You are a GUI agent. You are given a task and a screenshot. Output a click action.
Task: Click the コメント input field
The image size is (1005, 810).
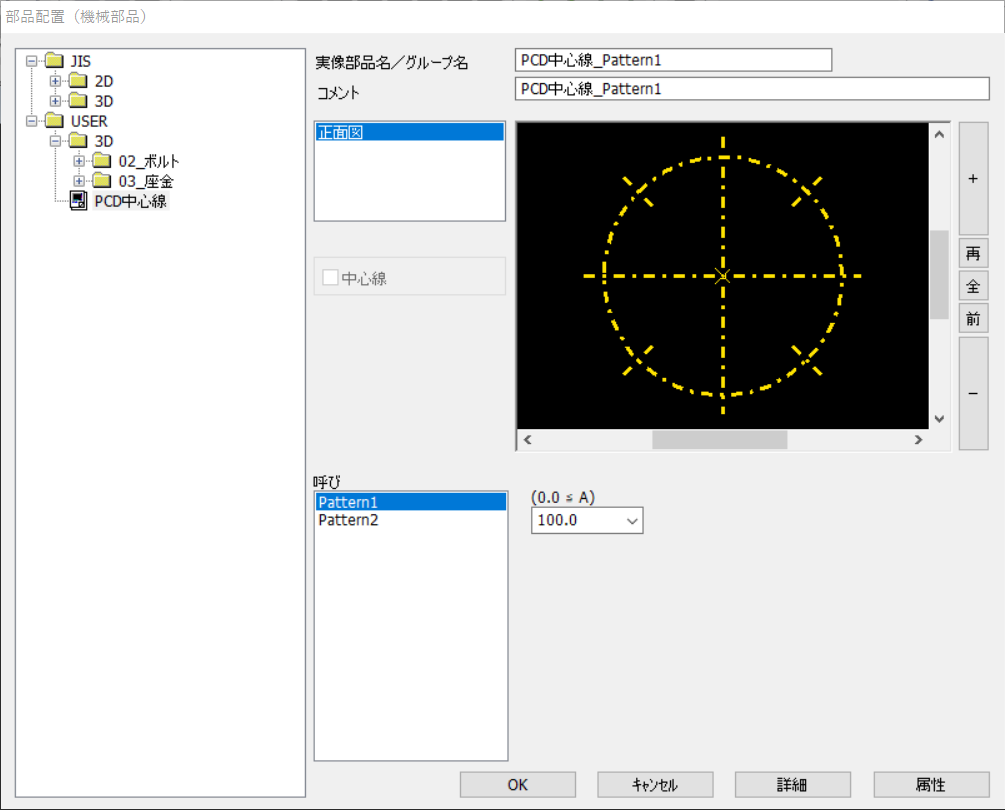(752, 88)
